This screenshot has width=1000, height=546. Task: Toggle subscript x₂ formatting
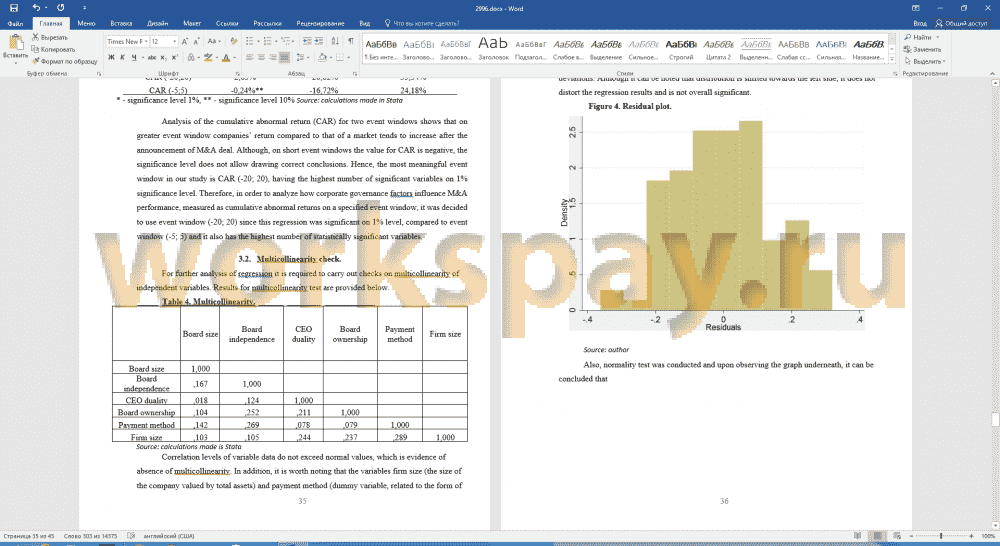165,57
